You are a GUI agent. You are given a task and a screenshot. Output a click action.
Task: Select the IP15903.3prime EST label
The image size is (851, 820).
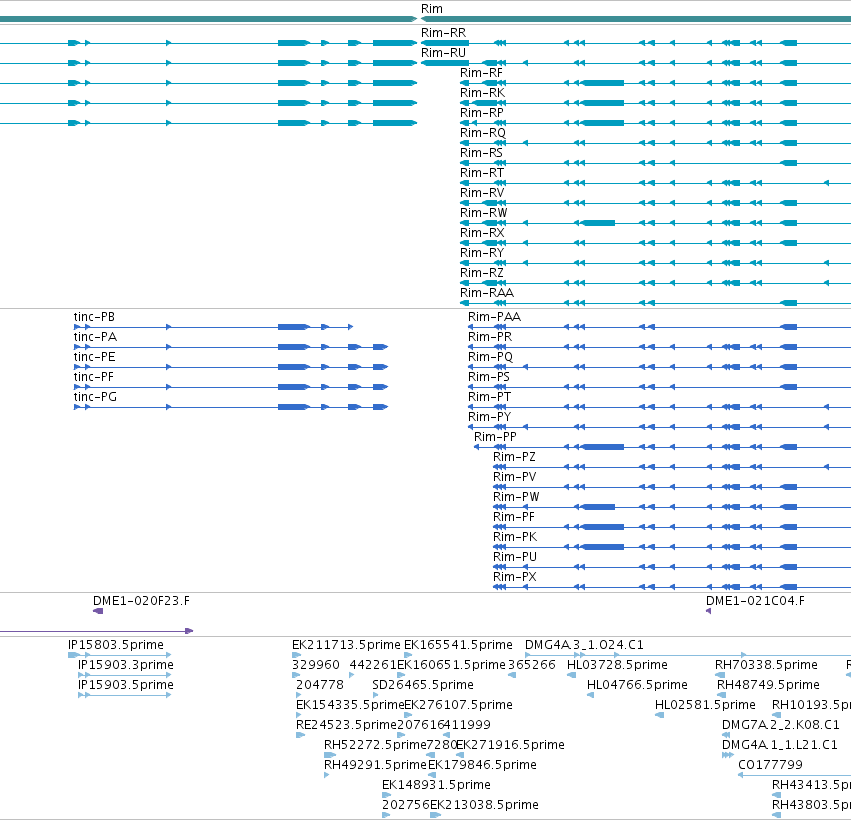[x=126, y=665]
